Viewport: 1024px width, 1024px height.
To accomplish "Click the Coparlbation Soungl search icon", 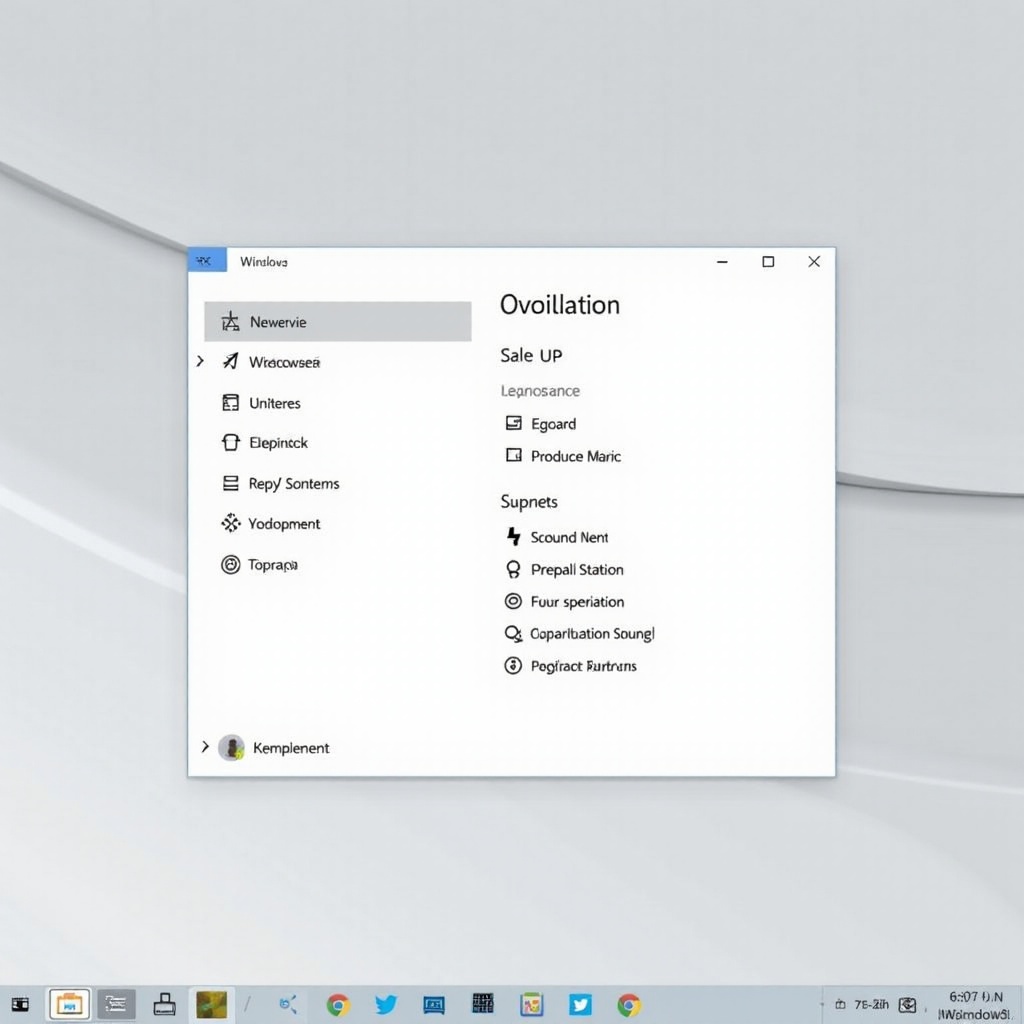I will pos(513,634).
